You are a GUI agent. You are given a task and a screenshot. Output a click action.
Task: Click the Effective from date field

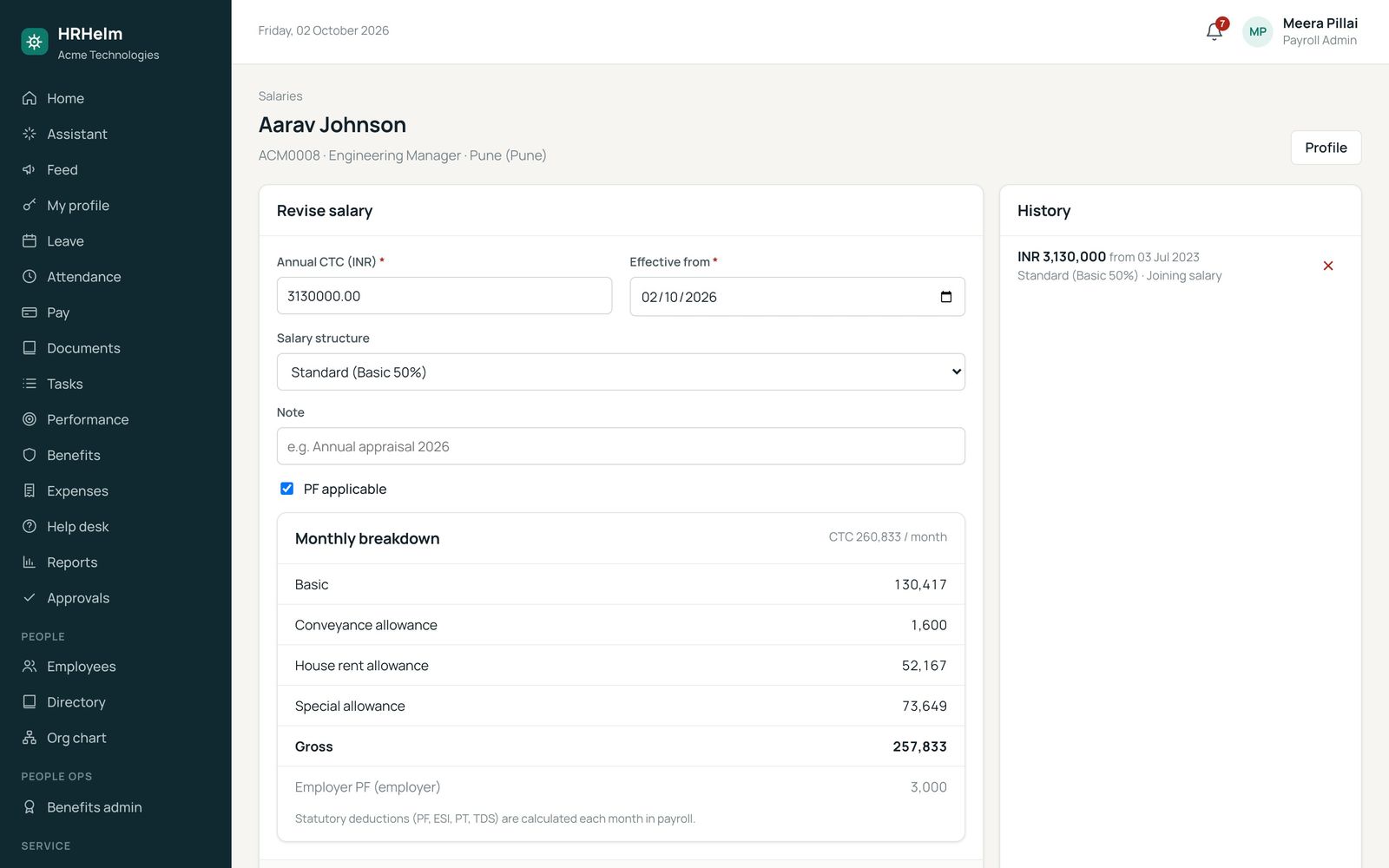pyautogui.click(x=797, y=297)
